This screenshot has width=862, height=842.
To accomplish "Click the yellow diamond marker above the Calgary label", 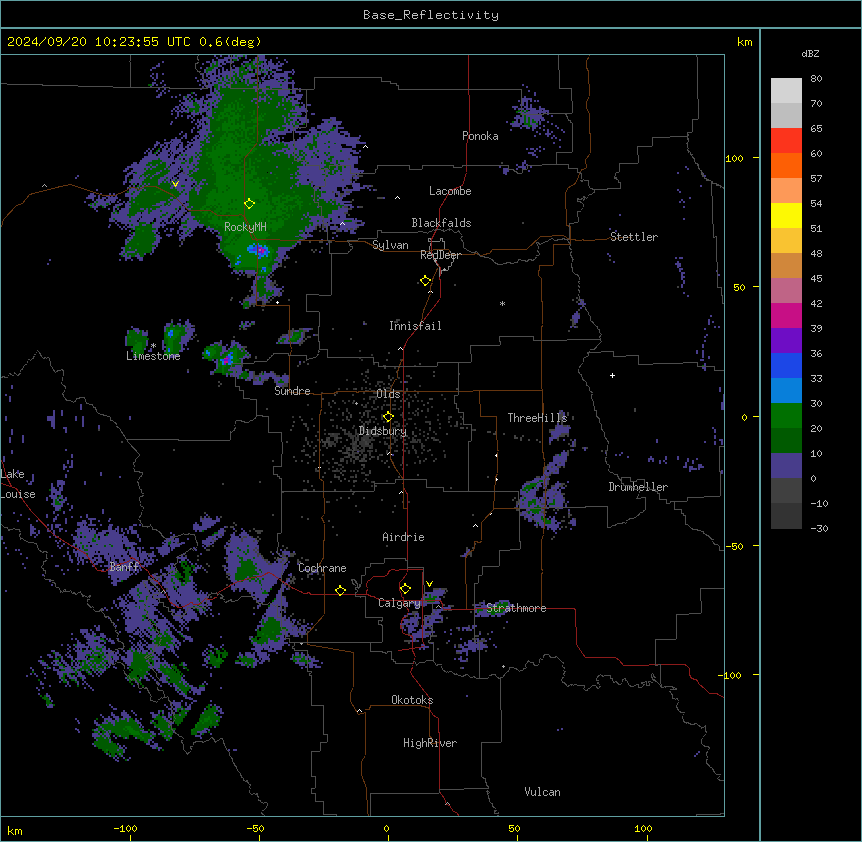I will point(405,589).
